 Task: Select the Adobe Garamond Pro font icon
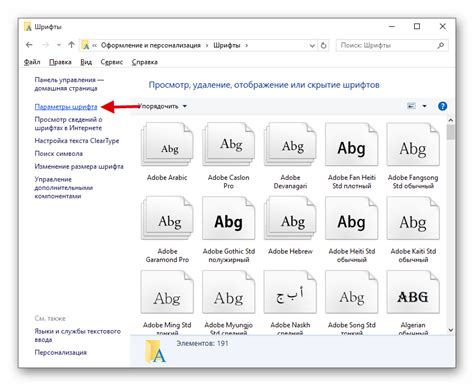(x=167, y=218)
